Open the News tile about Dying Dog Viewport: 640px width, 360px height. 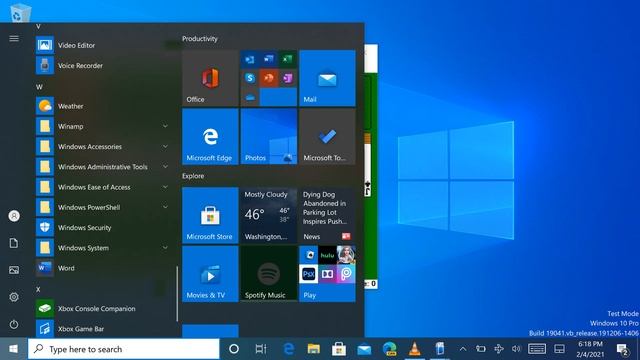[x=327, y=216]
